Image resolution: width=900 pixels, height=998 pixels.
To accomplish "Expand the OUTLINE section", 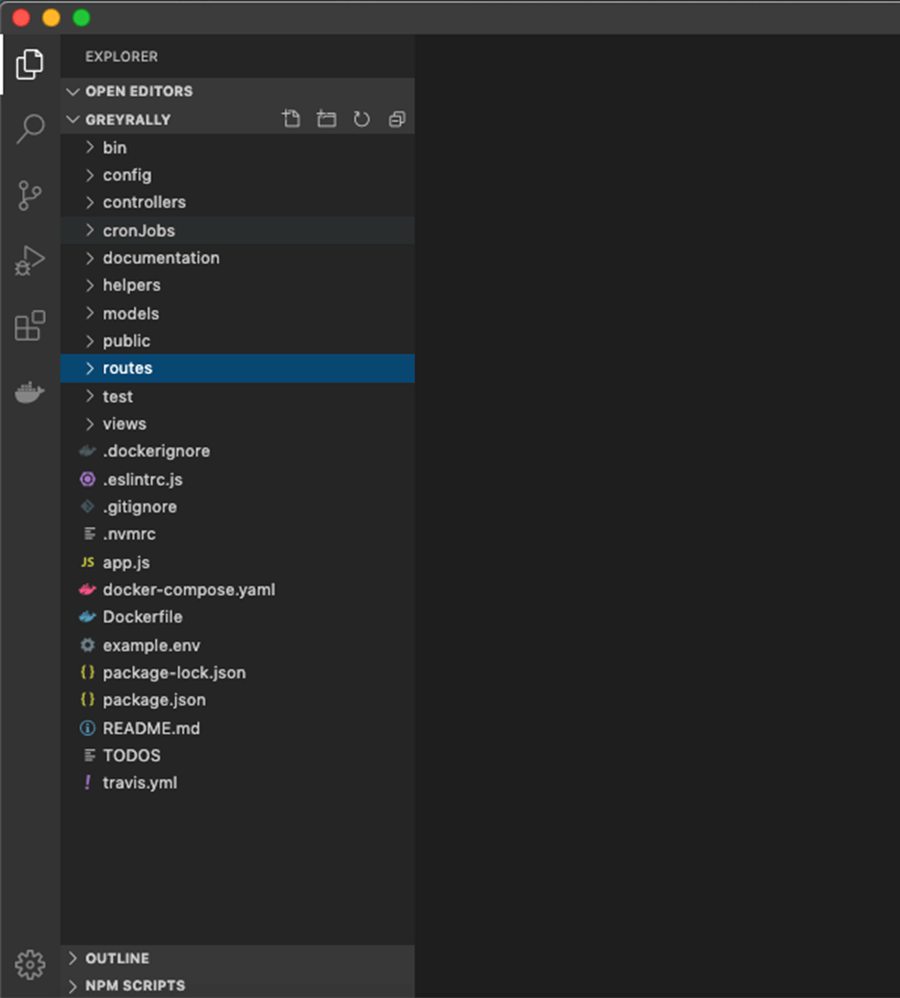I will pyautogui.click(x=117, y=958).
